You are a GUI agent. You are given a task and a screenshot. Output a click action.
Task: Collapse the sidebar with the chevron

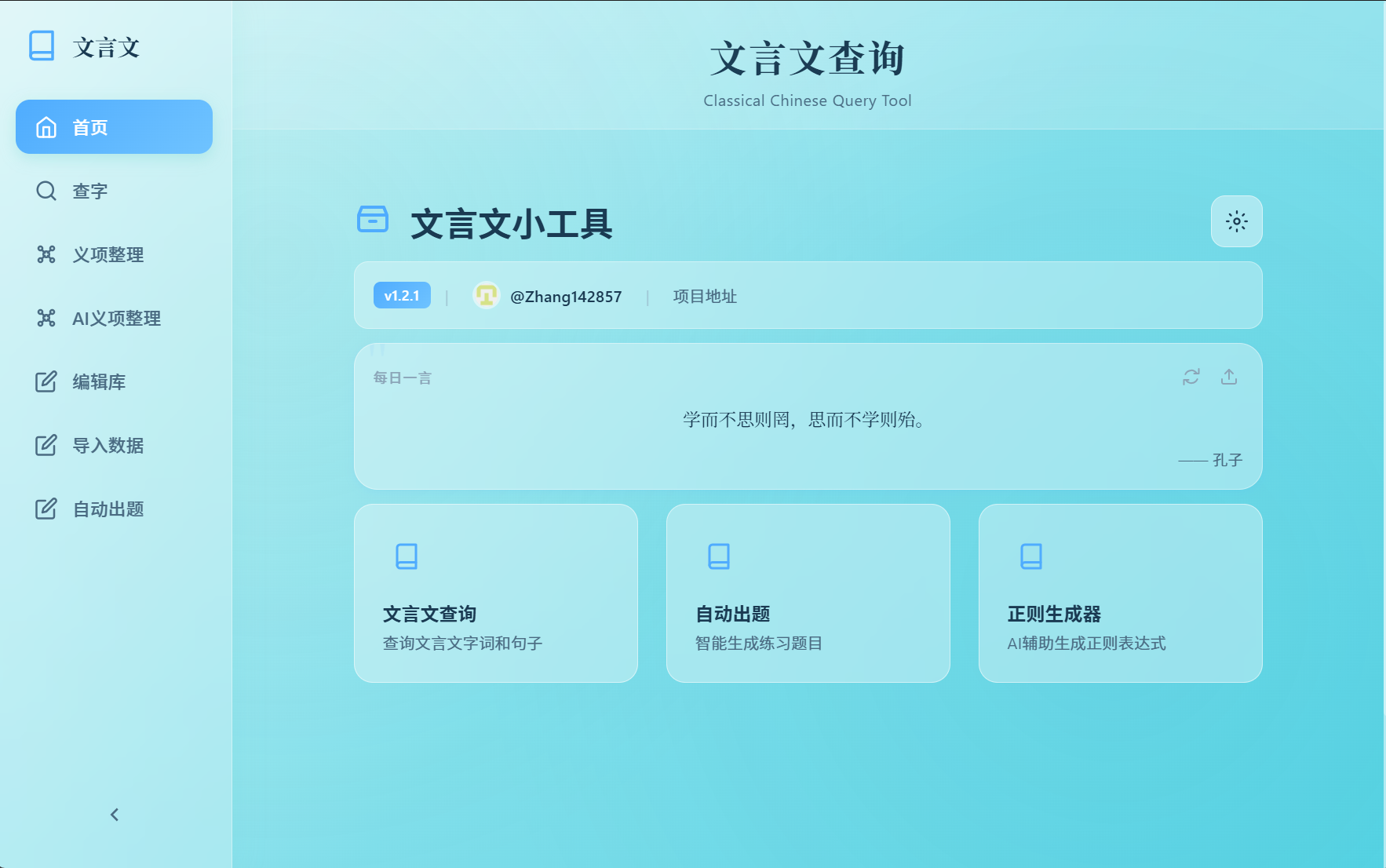point(115,815)
